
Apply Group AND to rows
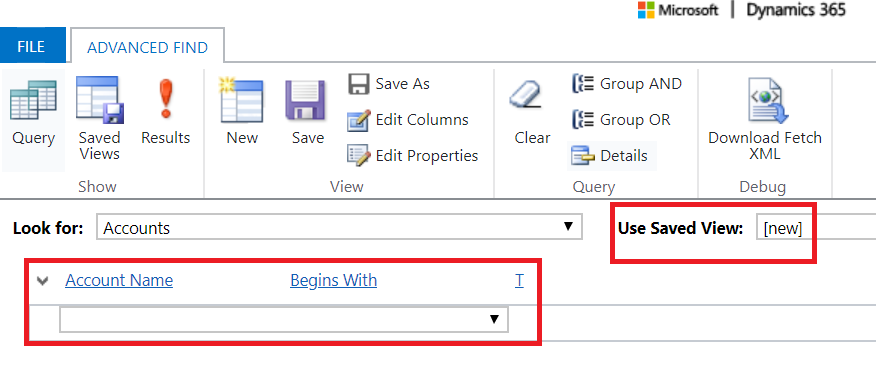click(627, 84)
